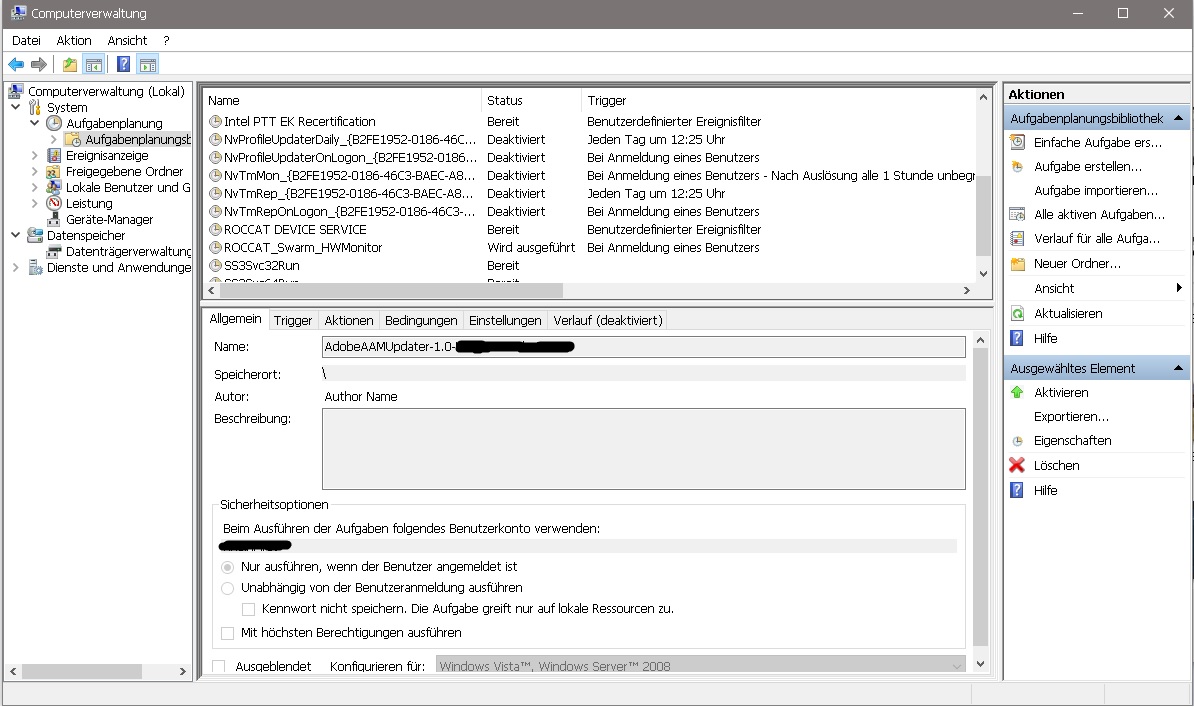The height and width of the screenshot is (707, 1194).
Task: Click Aufgabe importieren action
Action: pyautogui.click(x=1096, y=190)
